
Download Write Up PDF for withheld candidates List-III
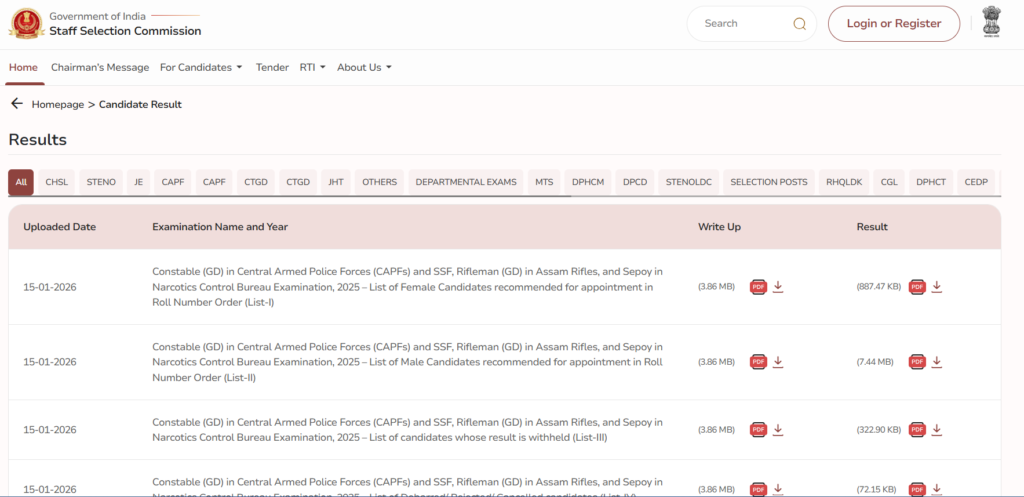point(778,430)
